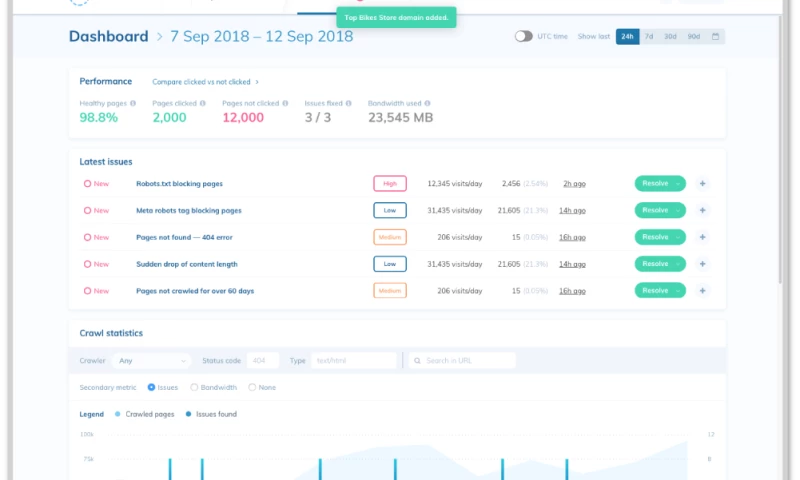Image resolution: width=800 pixels, height=480 pixels.
Task: Open the calendar date picker icon
Action: [715, 37]
